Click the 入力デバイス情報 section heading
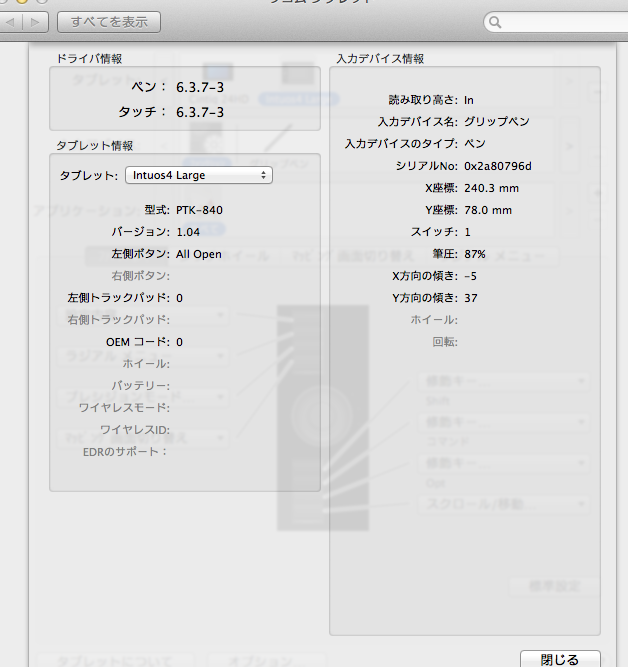 click(380, 59)
